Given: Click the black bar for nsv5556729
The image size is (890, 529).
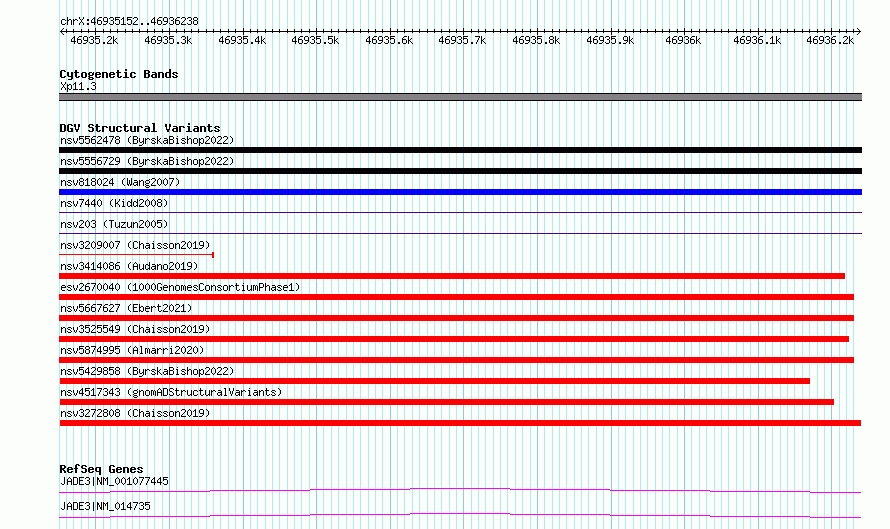Looking at the screenshot, I should pos(460,171).
